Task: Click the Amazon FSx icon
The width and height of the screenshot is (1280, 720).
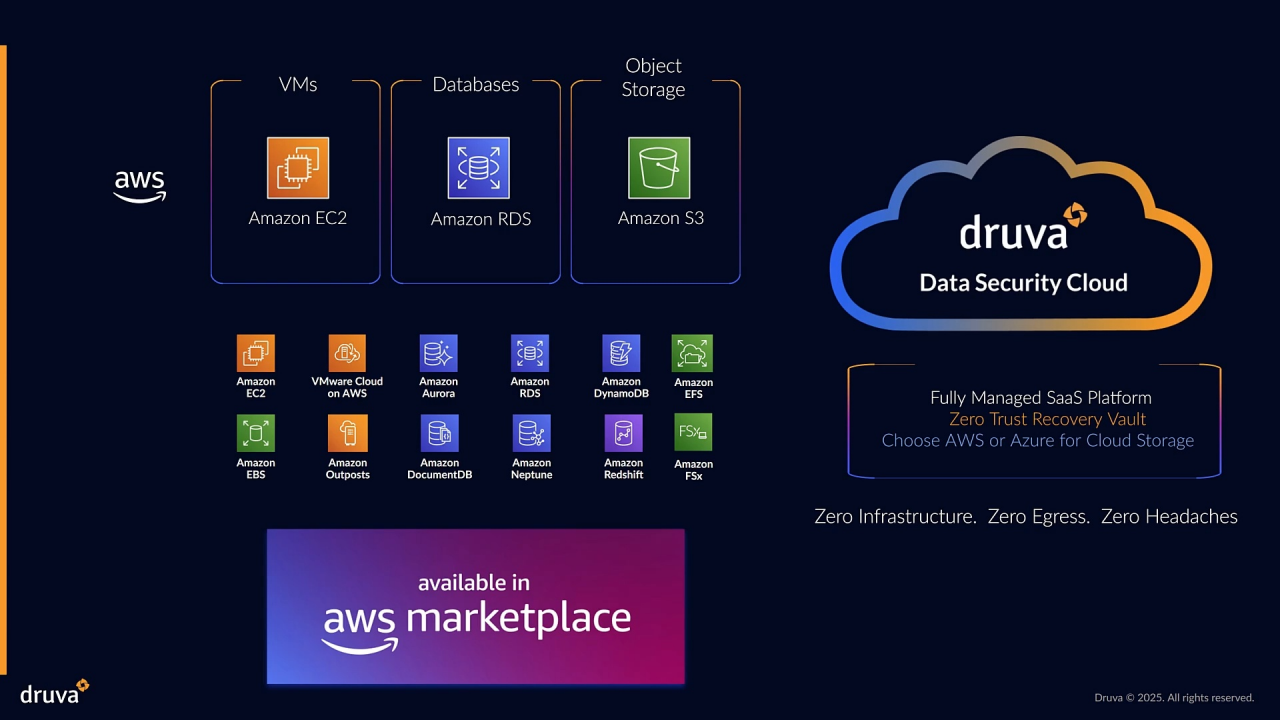Action: (x=692, y=434)
